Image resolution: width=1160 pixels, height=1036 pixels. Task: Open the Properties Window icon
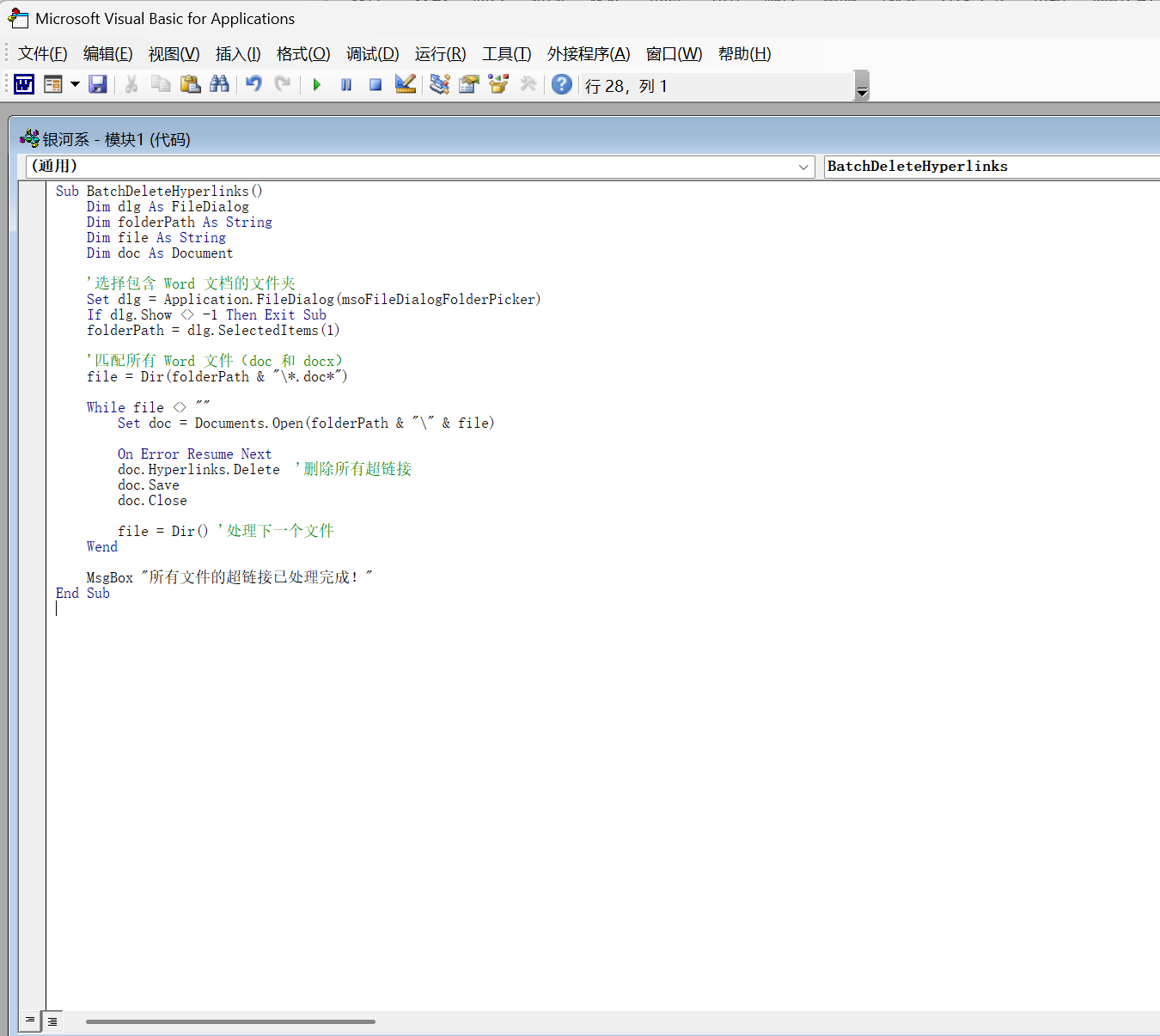(x=469, y=84)
